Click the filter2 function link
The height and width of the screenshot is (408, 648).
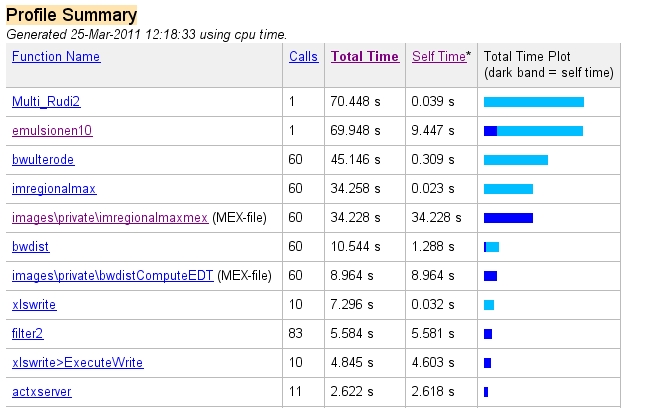point(28,334)
